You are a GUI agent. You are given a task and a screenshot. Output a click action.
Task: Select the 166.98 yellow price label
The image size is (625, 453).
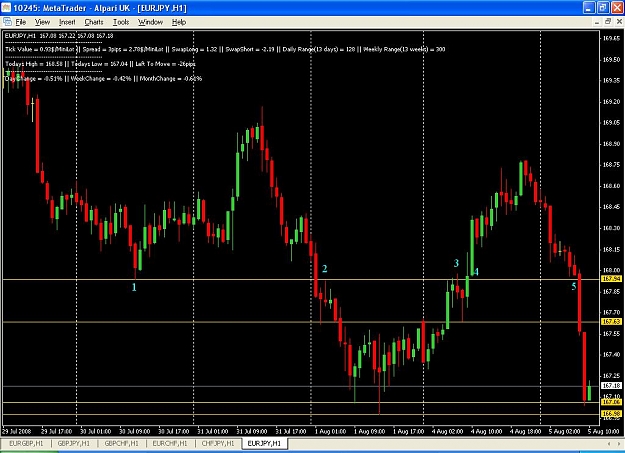click(611, 414)
